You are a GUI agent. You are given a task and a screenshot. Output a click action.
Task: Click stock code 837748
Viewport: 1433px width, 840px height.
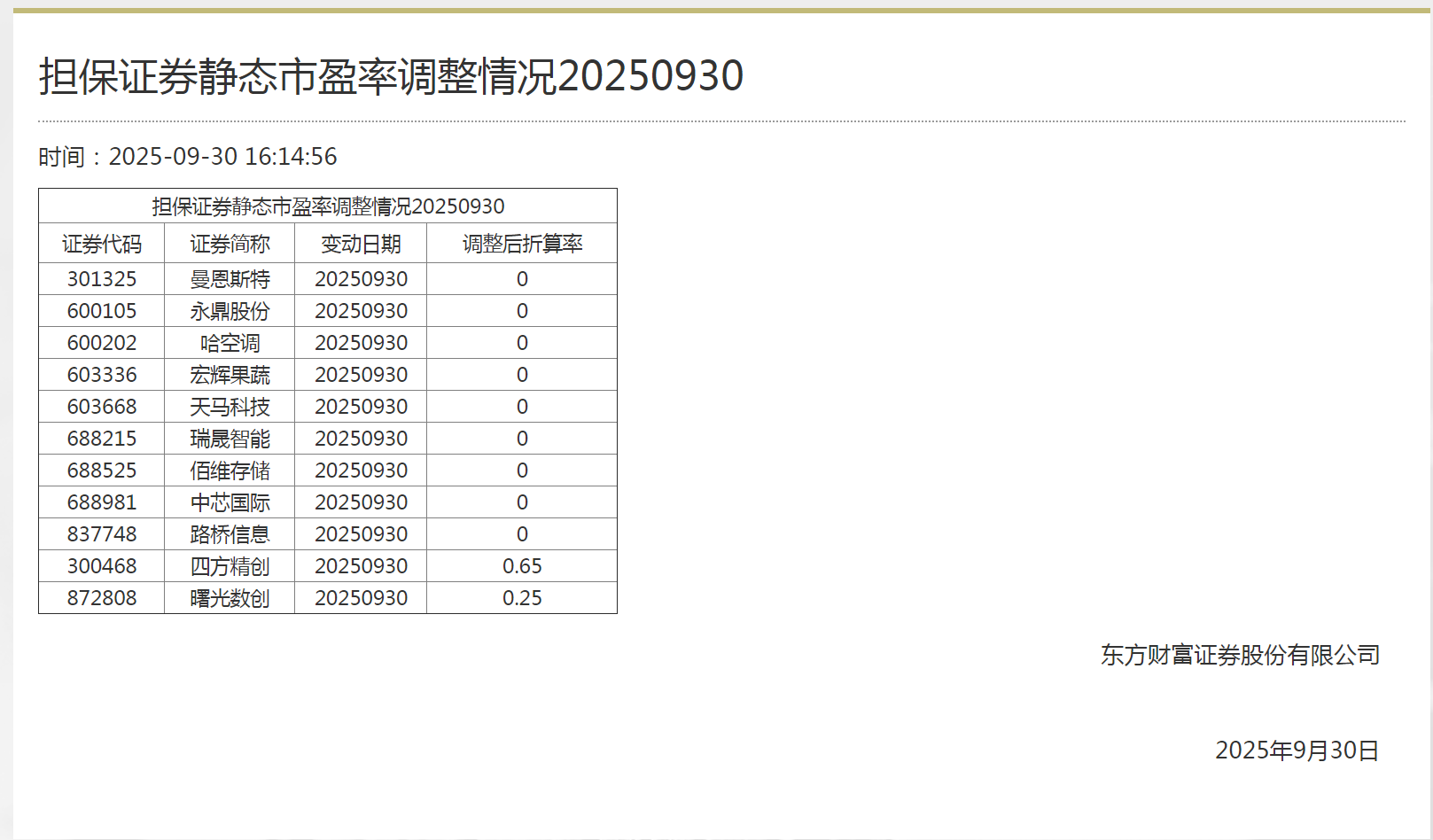click(x=102, y=534)
